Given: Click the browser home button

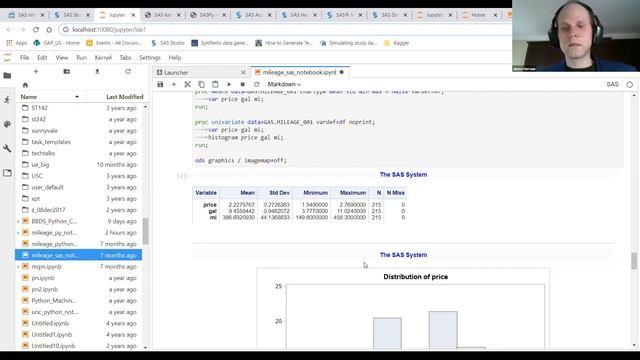Looking at the screenshot, I should point(49,30).
